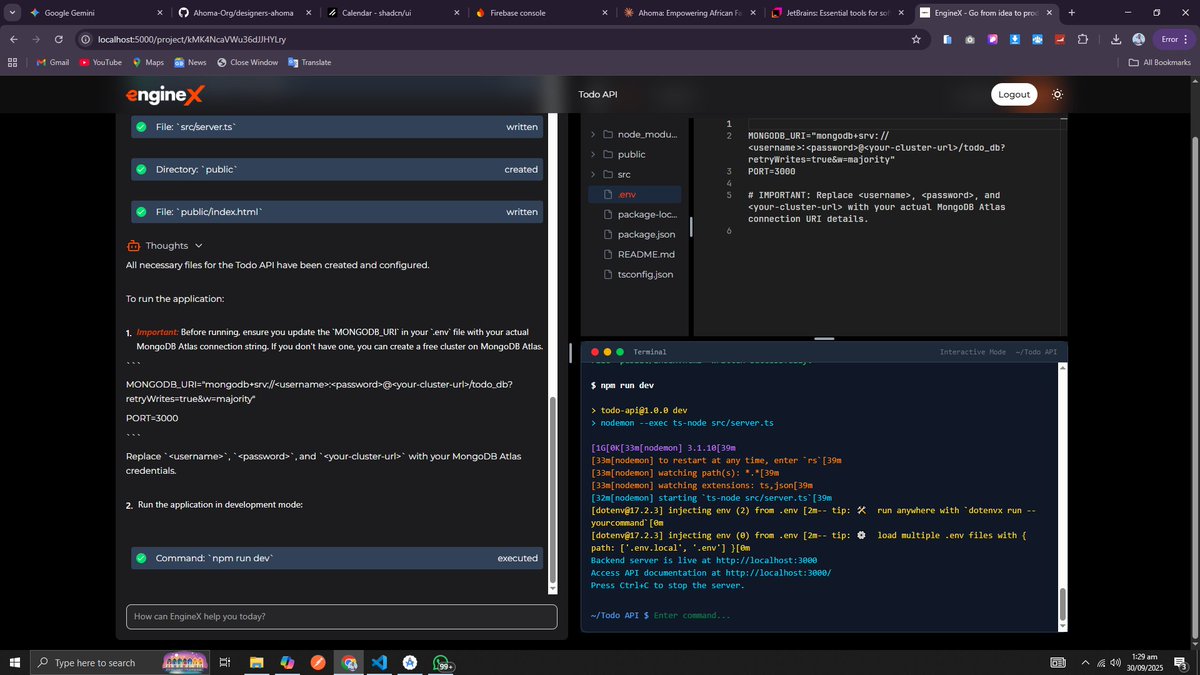The height and width of the screenshot is (675, 1200).
Task: Open browser downloads icon
Action: pos(1116,39)
